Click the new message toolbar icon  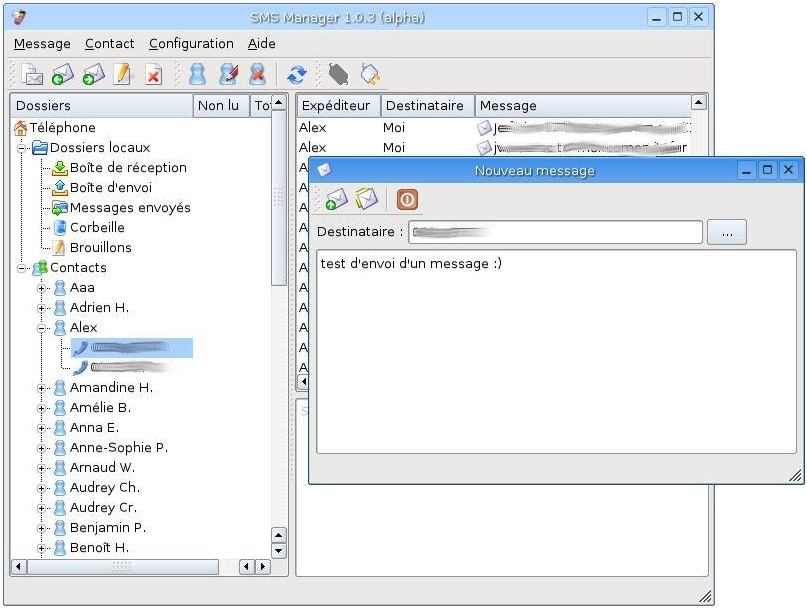(33, 74)
